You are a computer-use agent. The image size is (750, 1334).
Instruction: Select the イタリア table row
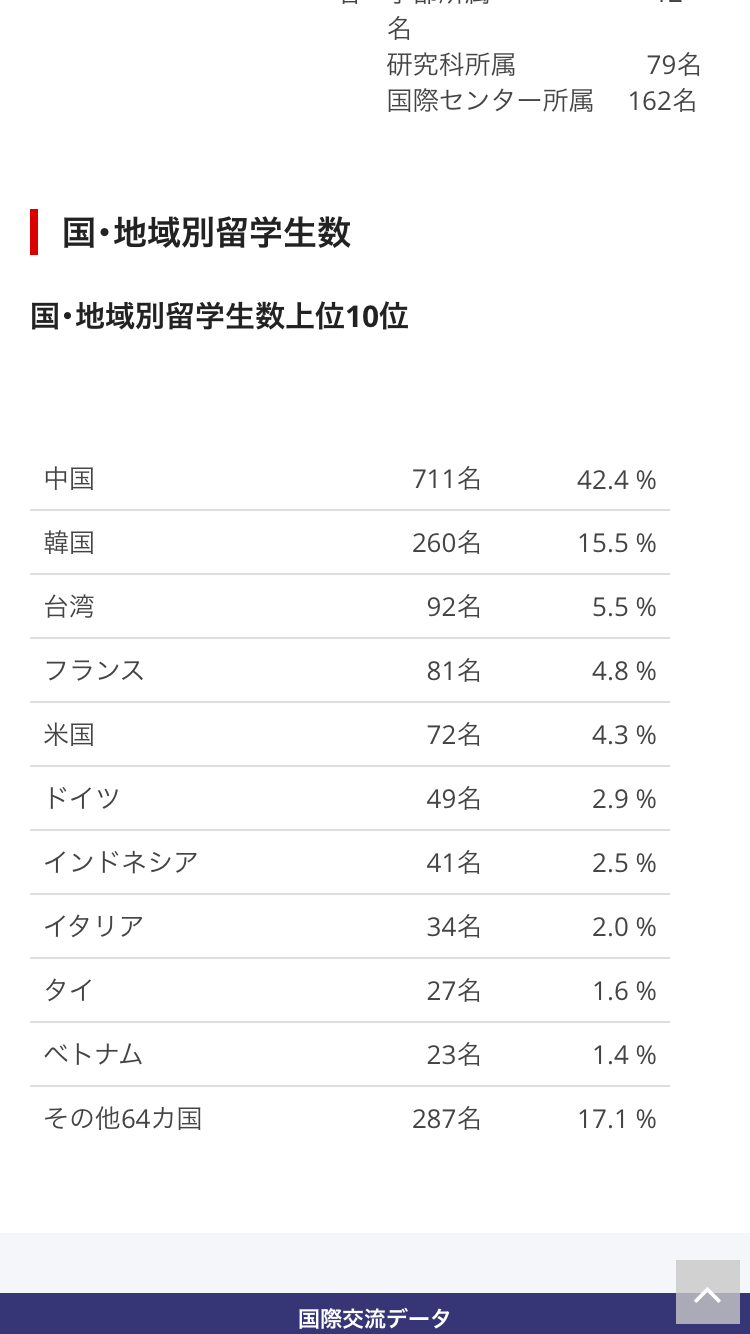click(x=350, y=927)
